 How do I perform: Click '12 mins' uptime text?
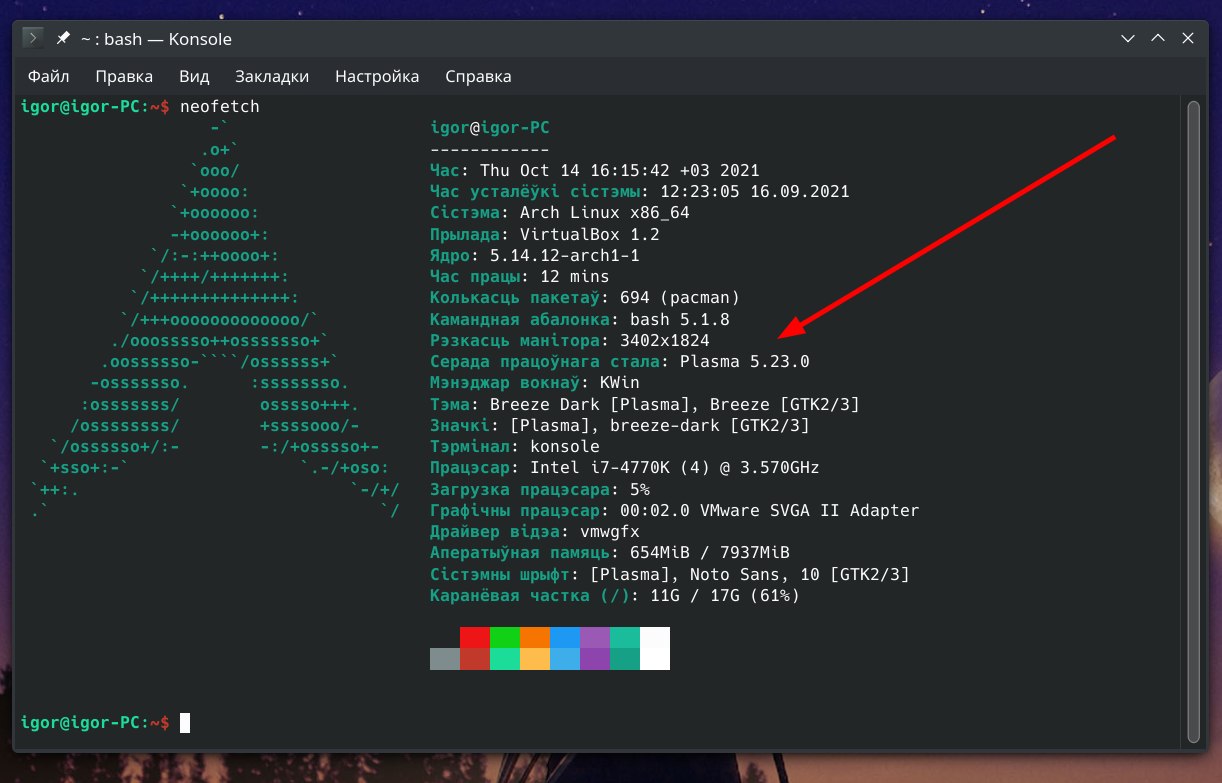pyautogui.click(x=575, y=277)
